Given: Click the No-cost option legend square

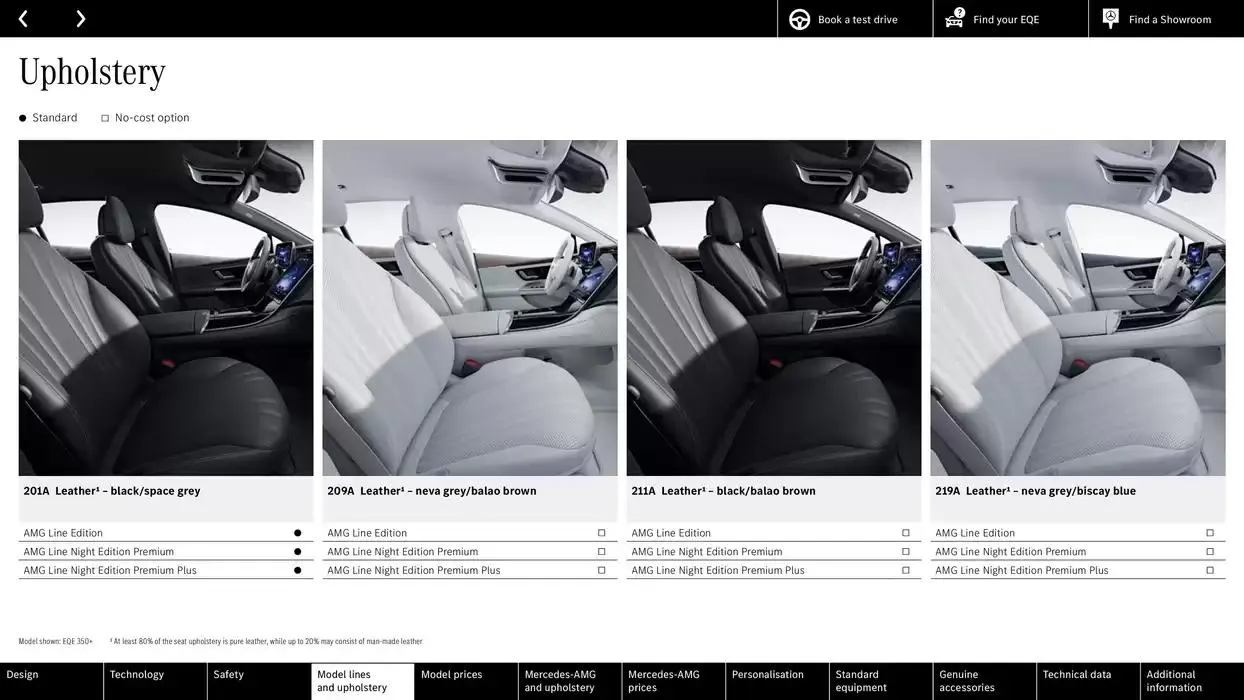Looking at the screenshot, I should pos(105,118).
